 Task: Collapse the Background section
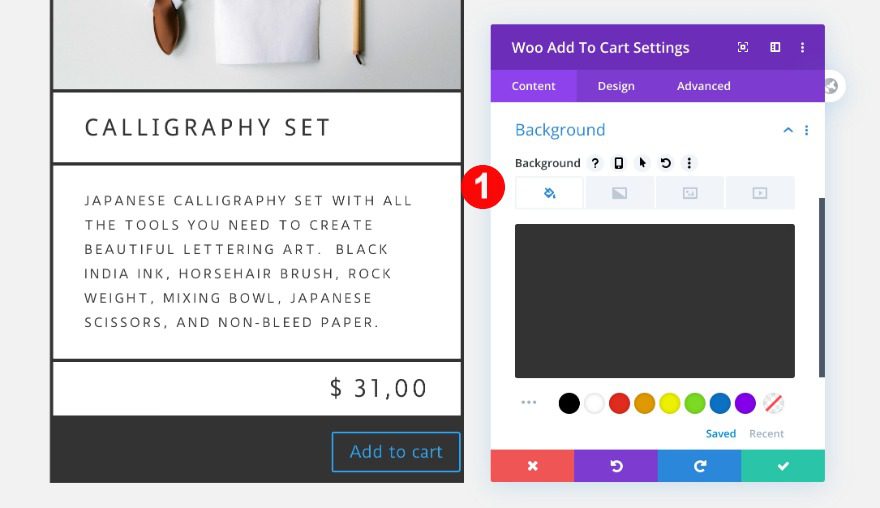(x=788, y=130)
